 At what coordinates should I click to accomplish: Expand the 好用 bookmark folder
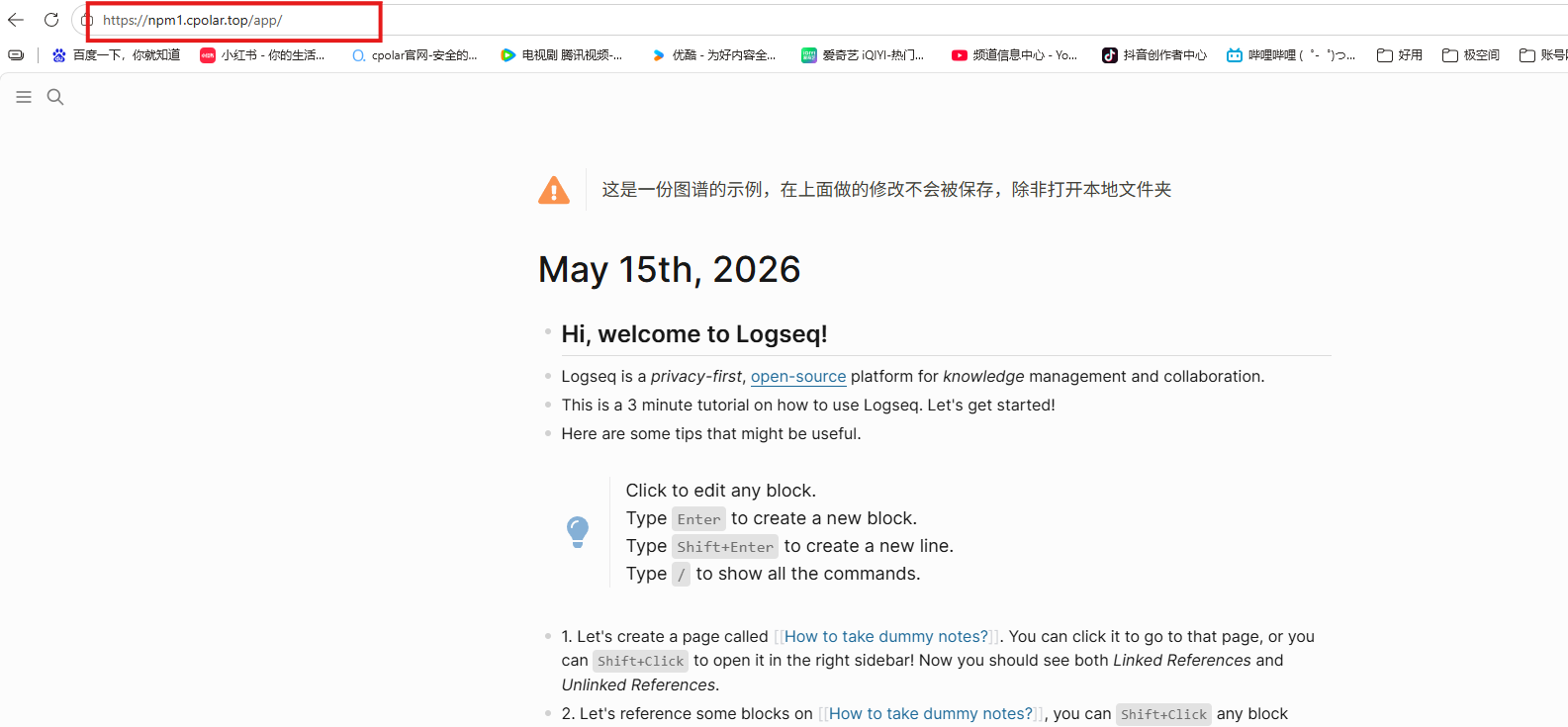[x=1400, y=55]
